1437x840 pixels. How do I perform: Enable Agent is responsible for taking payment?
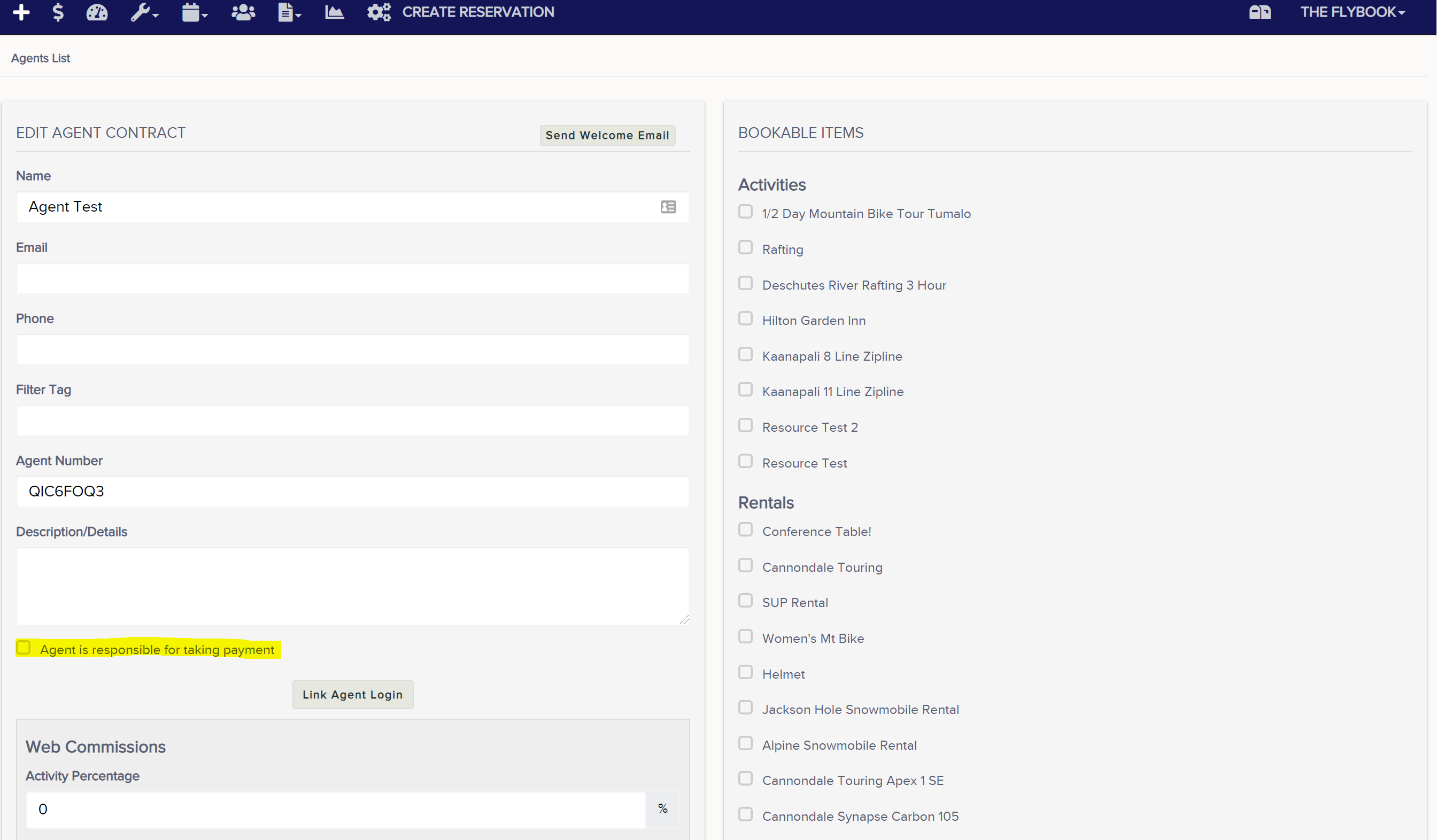pos(24,648)
